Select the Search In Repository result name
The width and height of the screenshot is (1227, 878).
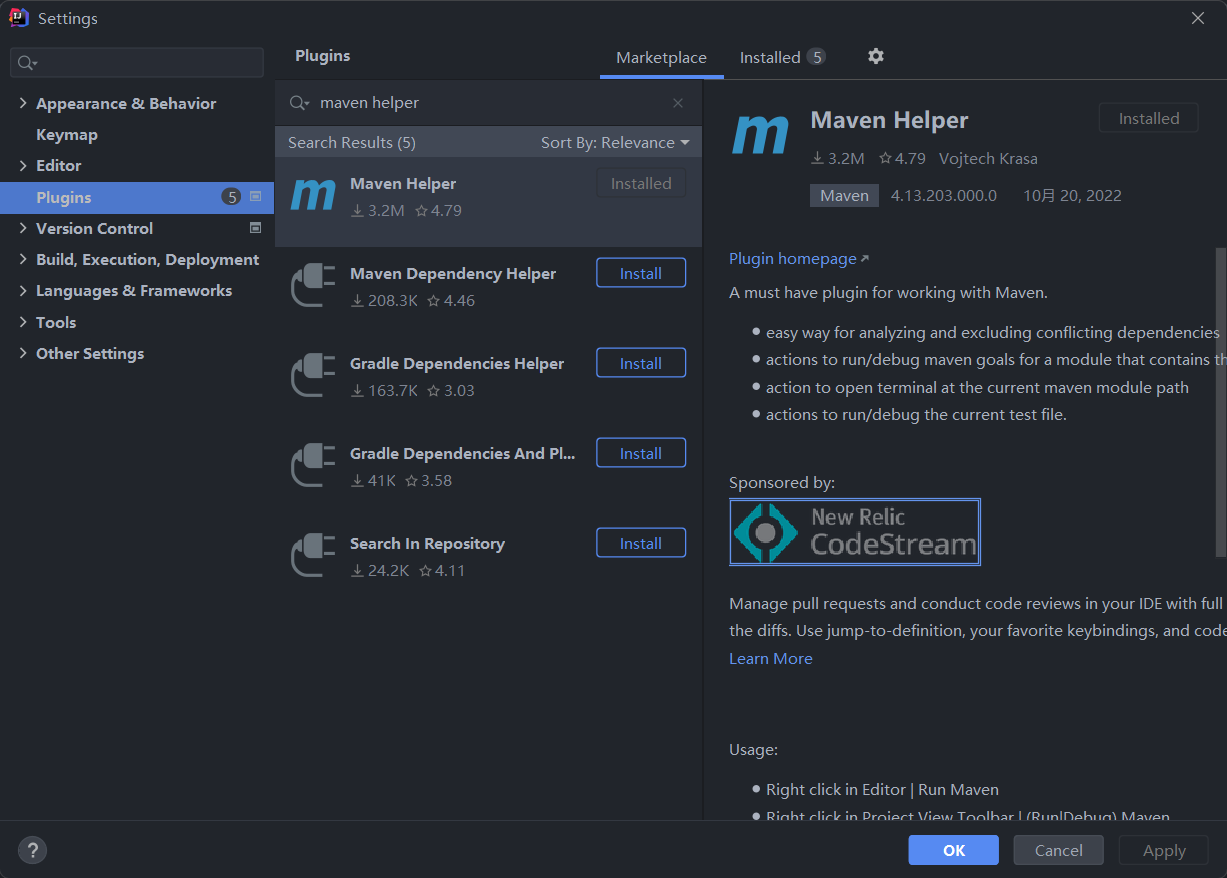click(x=427, y=543)
